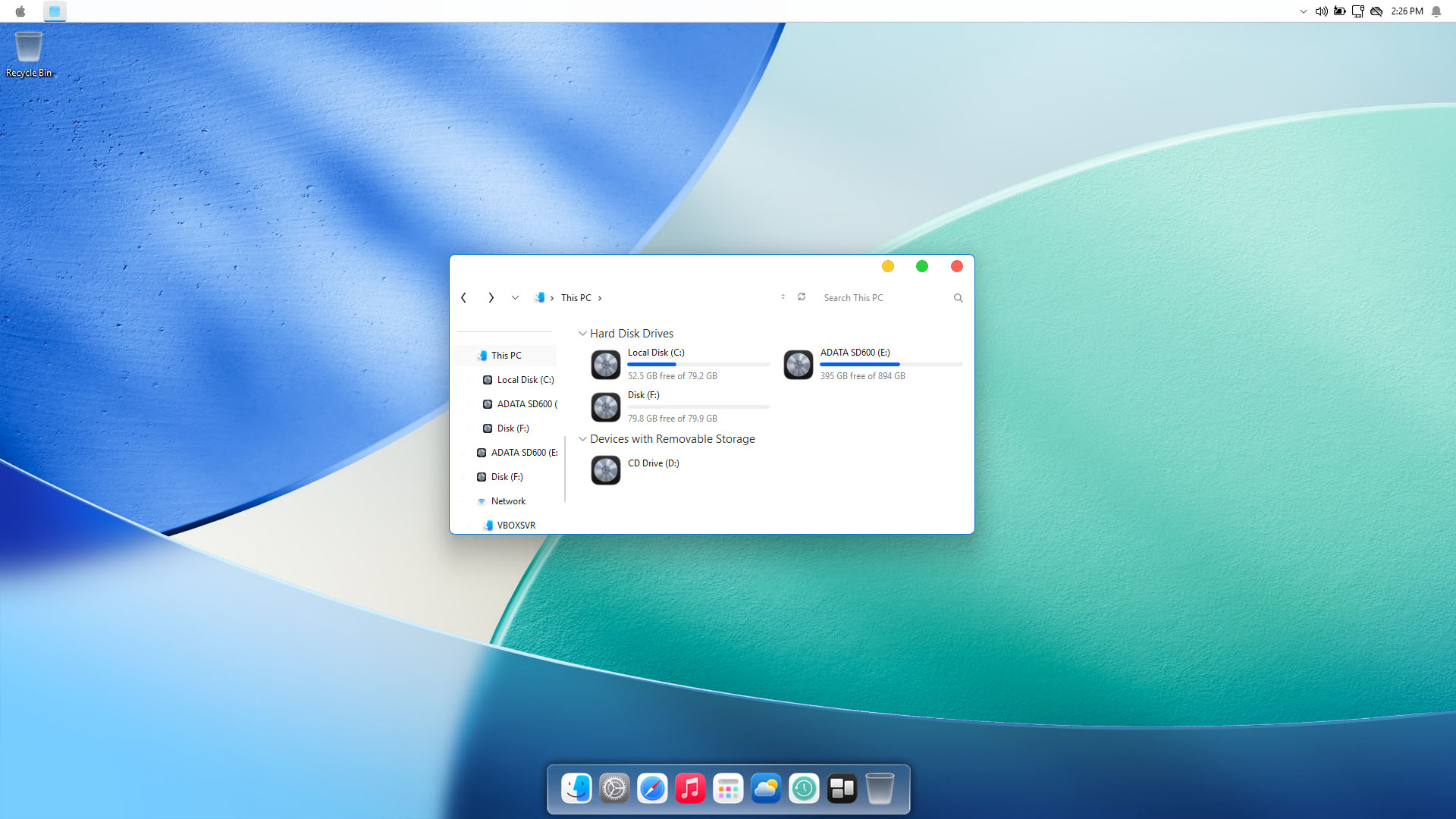Screen dimensions: 1456x819
Task: Go back with the left arrow
Action: 463,298
